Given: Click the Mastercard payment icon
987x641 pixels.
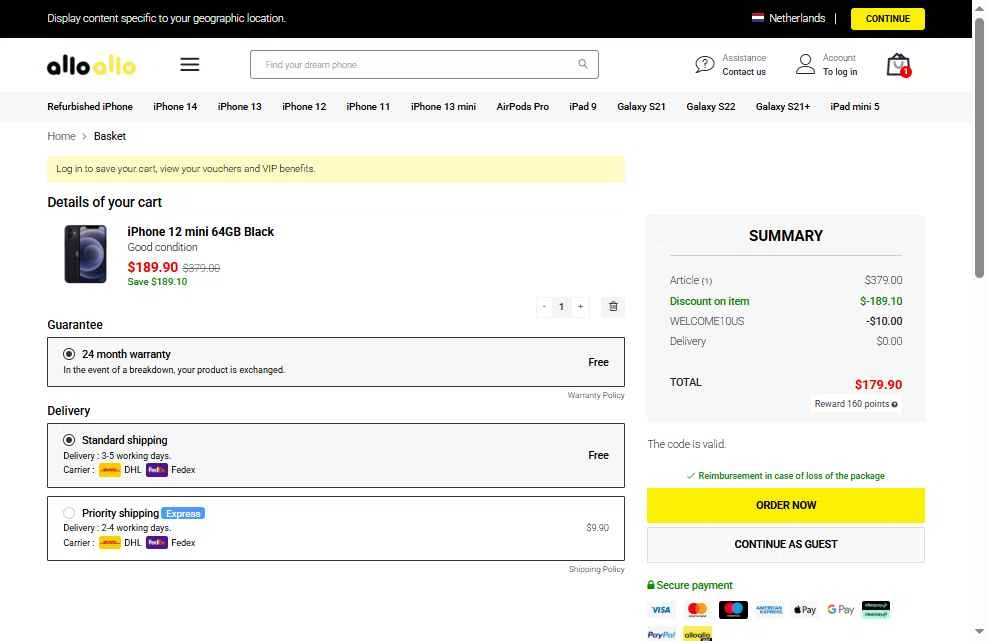Looking at the screenshot, I should click(697, 610).
